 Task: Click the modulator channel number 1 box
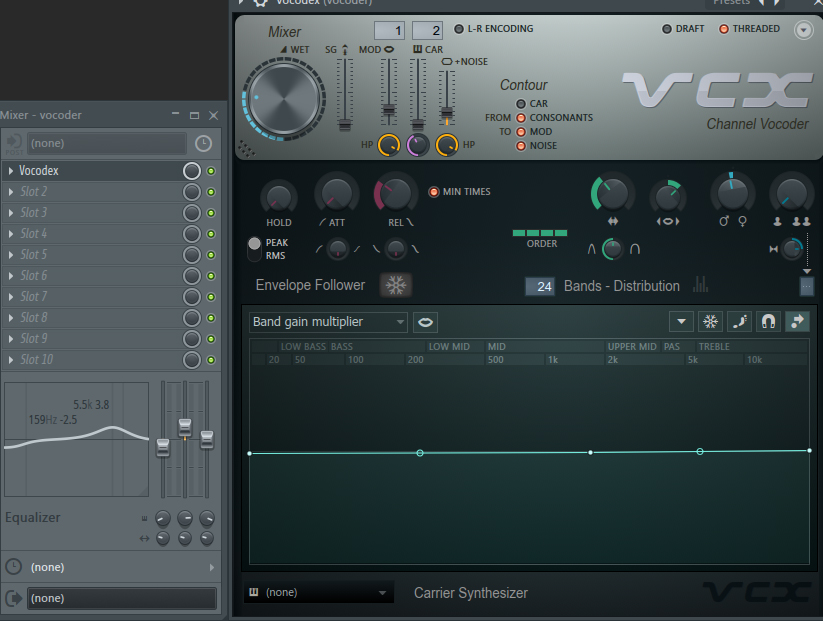pos(389,30)
